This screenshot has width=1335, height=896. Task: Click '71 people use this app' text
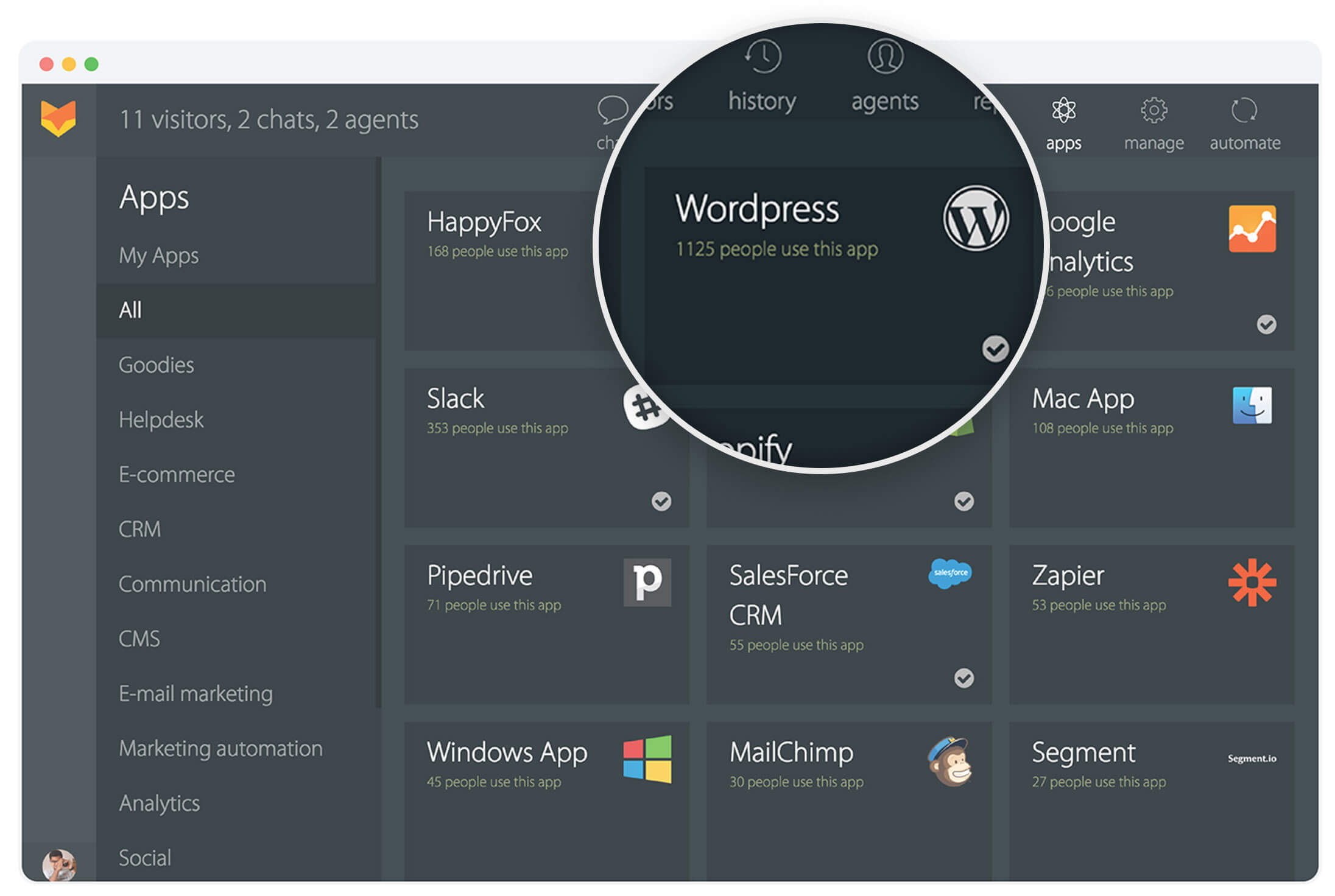click(x=494, y=606)
